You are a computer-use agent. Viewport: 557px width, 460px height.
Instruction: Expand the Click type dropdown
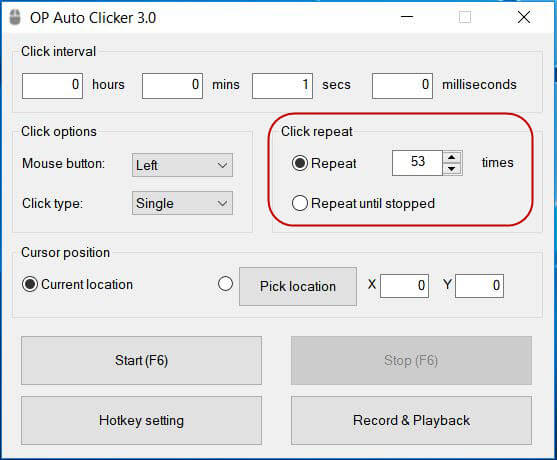click(182, 203)
